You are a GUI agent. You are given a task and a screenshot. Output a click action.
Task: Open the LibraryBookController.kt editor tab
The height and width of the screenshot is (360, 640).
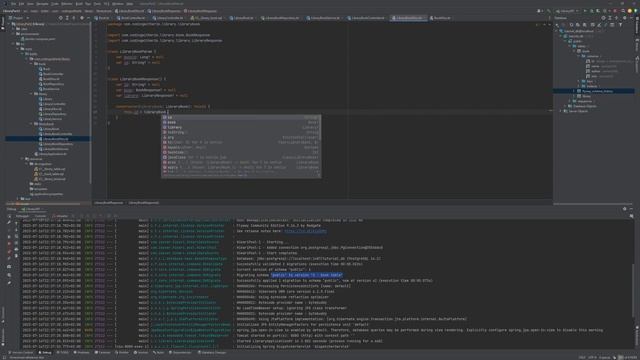(367, 18)
